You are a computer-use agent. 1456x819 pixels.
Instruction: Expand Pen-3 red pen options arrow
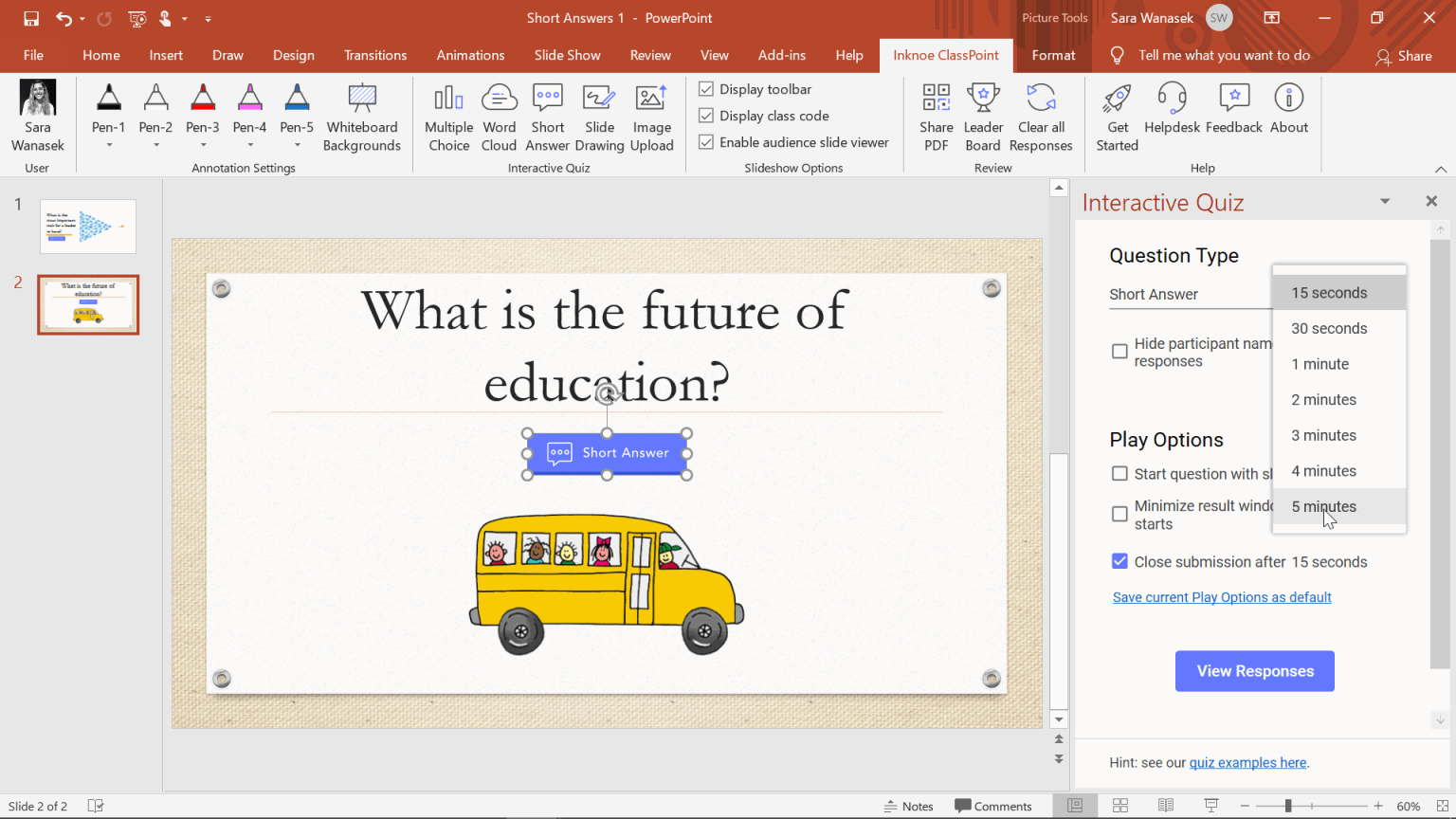[203, 145]
